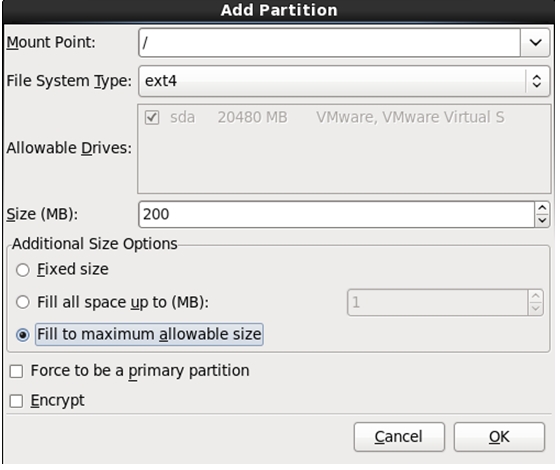Expand the File System Type ext4 selector
This screenshot has width=560, height=470.
click(x=344, y=81)
